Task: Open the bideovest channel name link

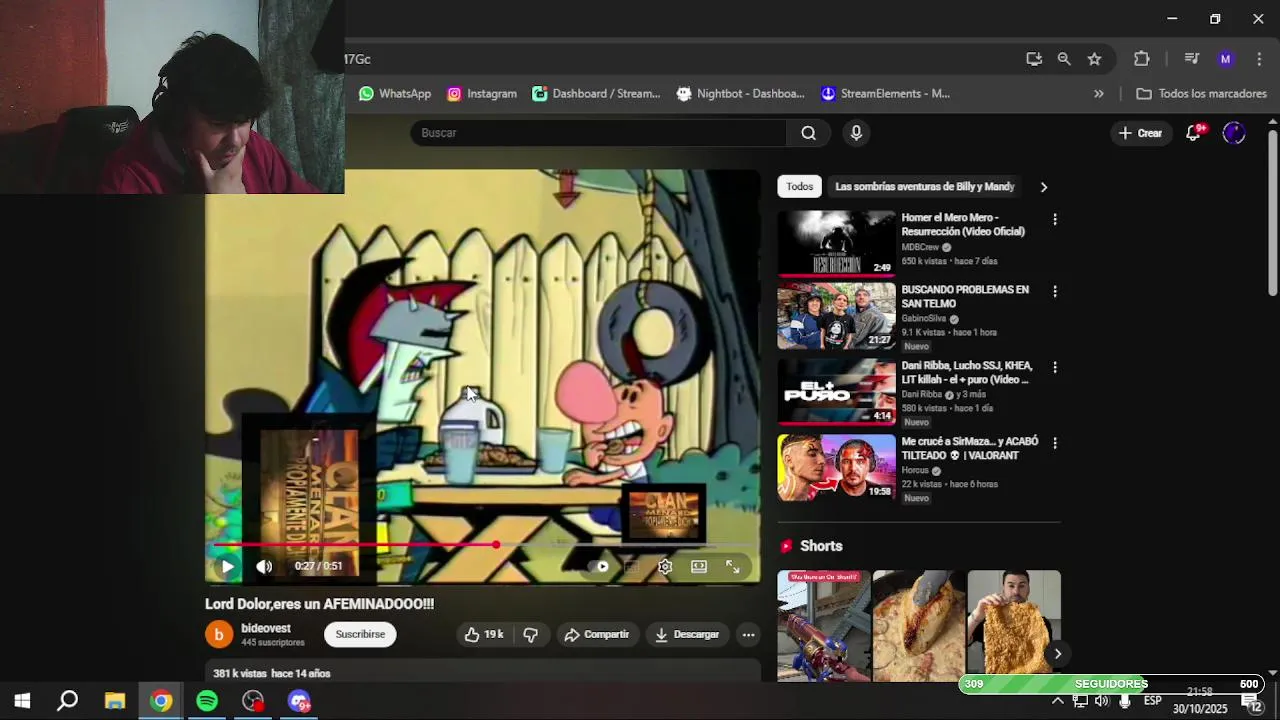Action: click(266, 628)
